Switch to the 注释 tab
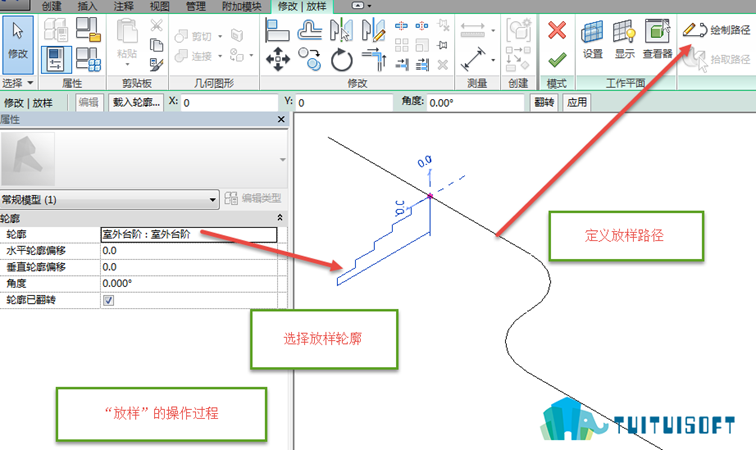This screenshot has width=756, height=450. click(x=123, y=6)
